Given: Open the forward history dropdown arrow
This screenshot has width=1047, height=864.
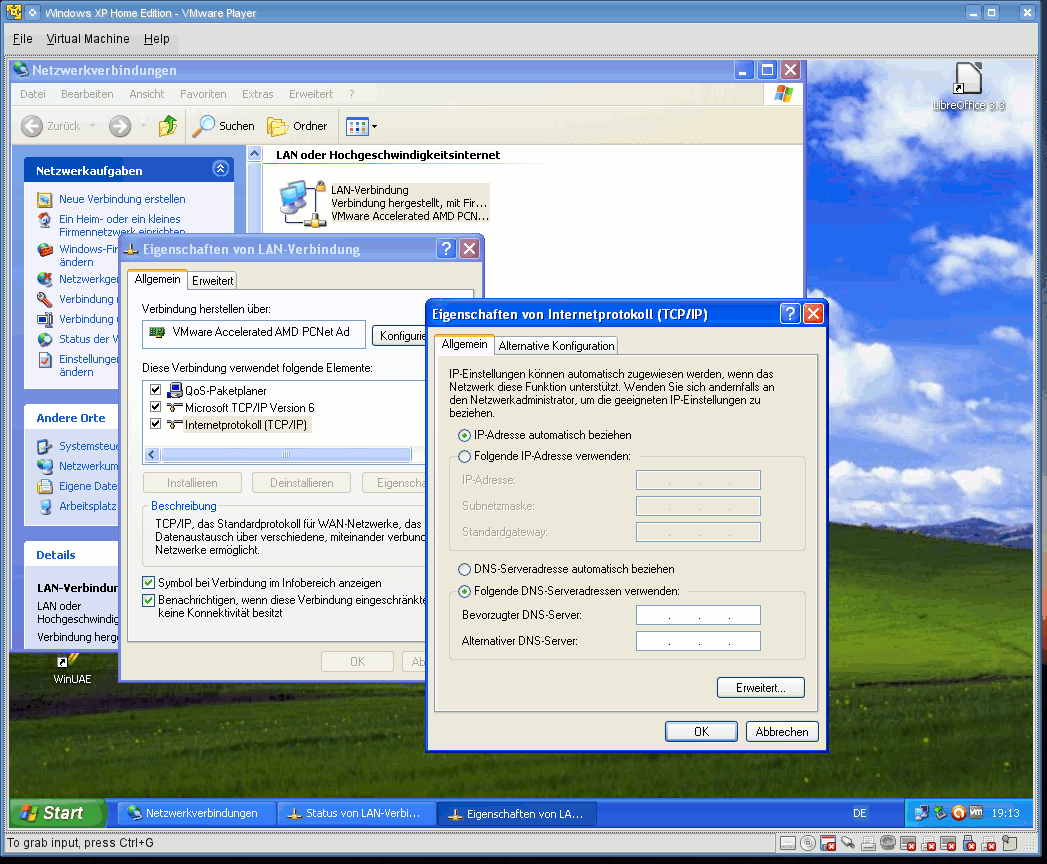Looking at the screenshot, I should (143, 126).
